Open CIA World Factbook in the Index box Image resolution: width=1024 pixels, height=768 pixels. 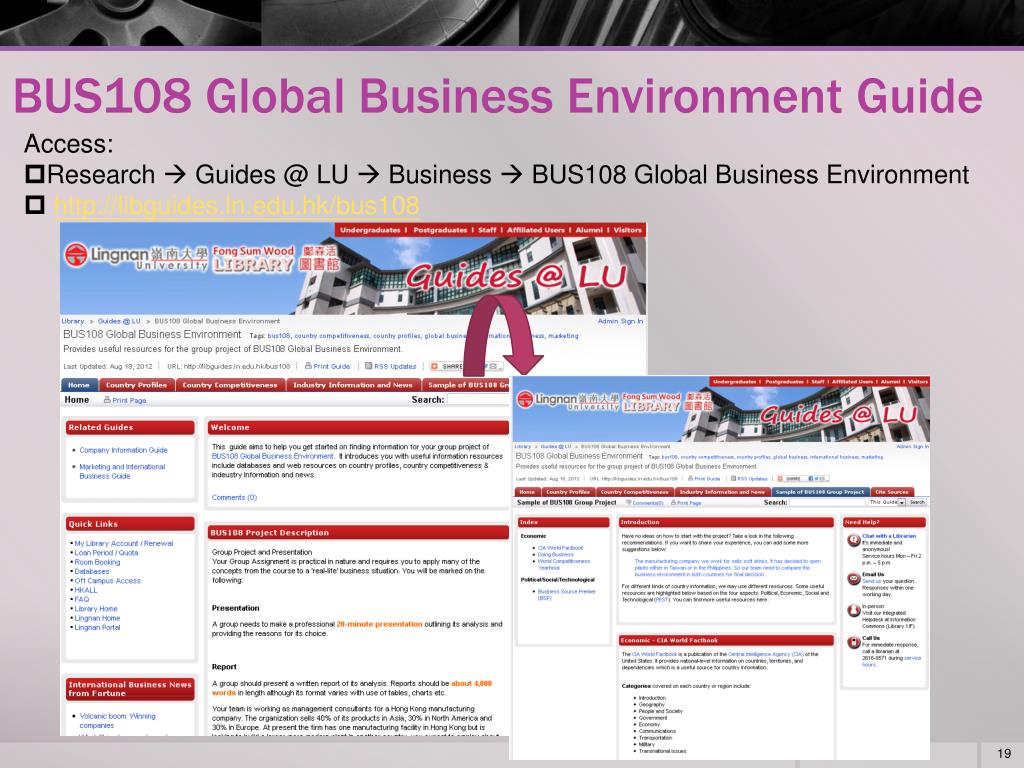[x=560, y=548]
